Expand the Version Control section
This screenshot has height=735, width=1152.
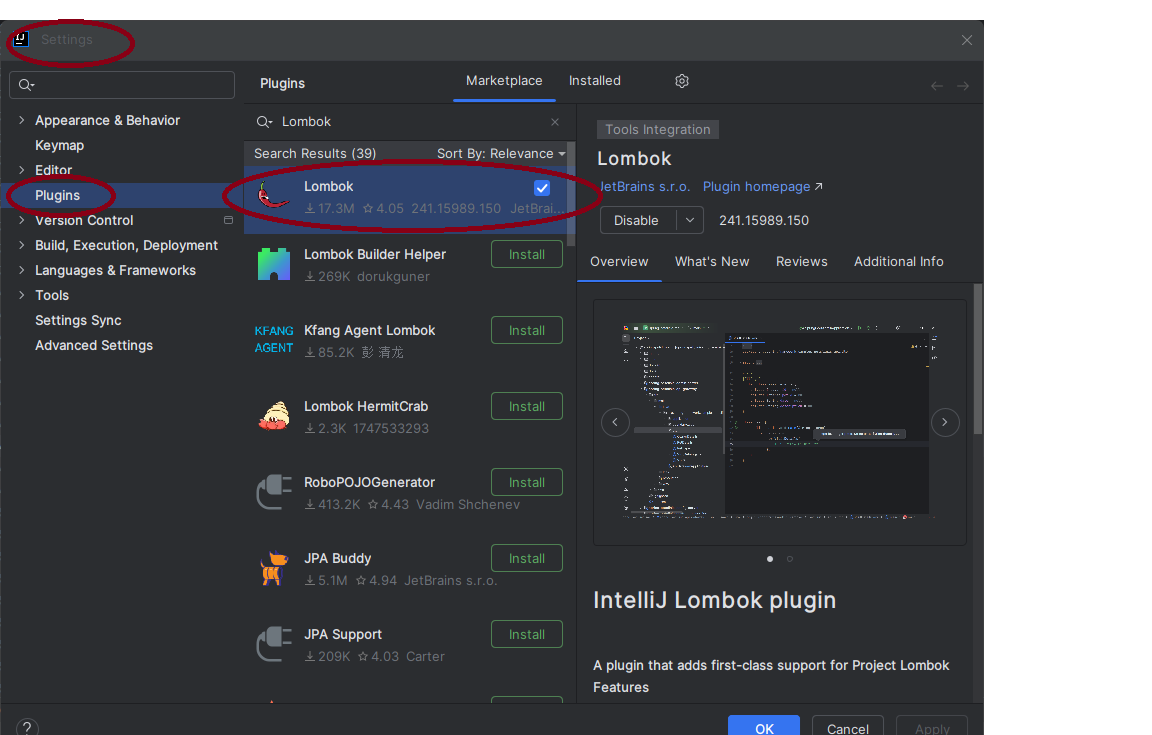coord(21,220)
